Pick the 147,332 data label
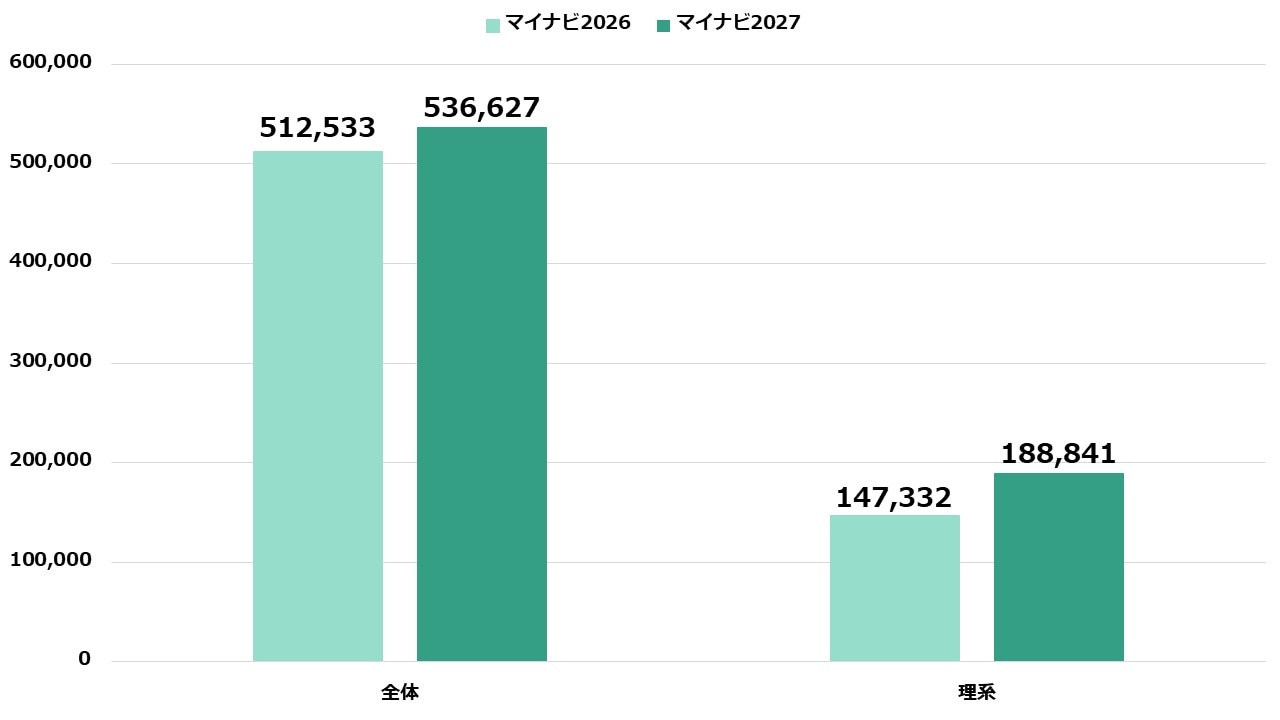 coord(894,497)
